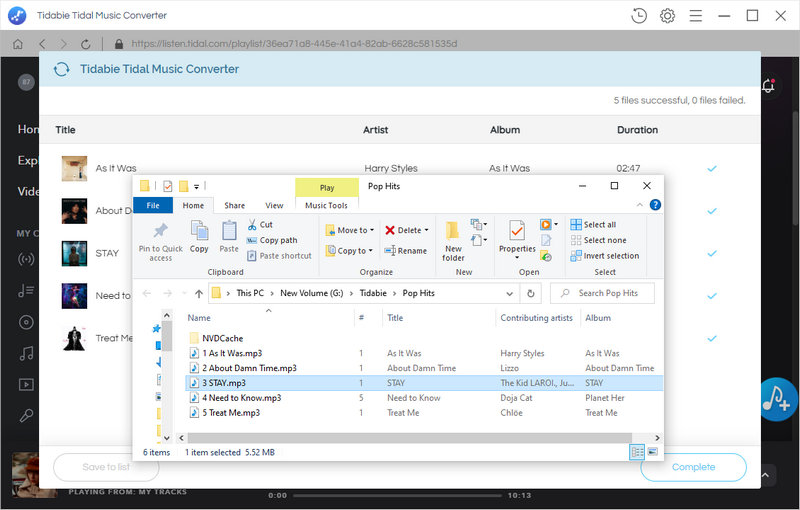This screenshot has height=510, width=800.
Task: Click the History icon in Open group
Action: (546, 256)
